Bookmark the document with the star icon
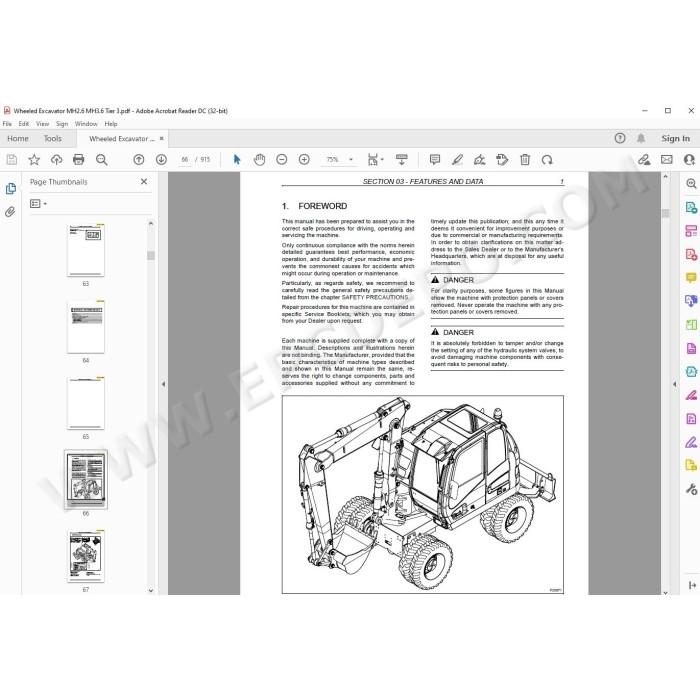The width and height of the screenshot is (700, 700). (x=34, y=159)
